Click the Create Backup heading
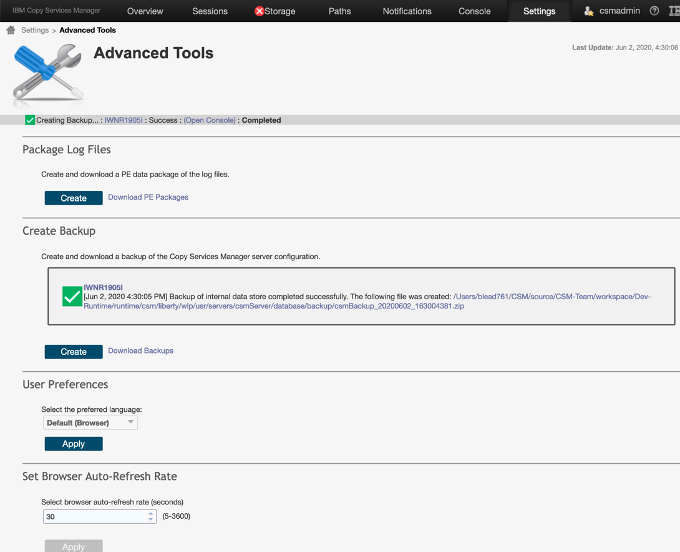680x552 pixels. pos(59,231)
